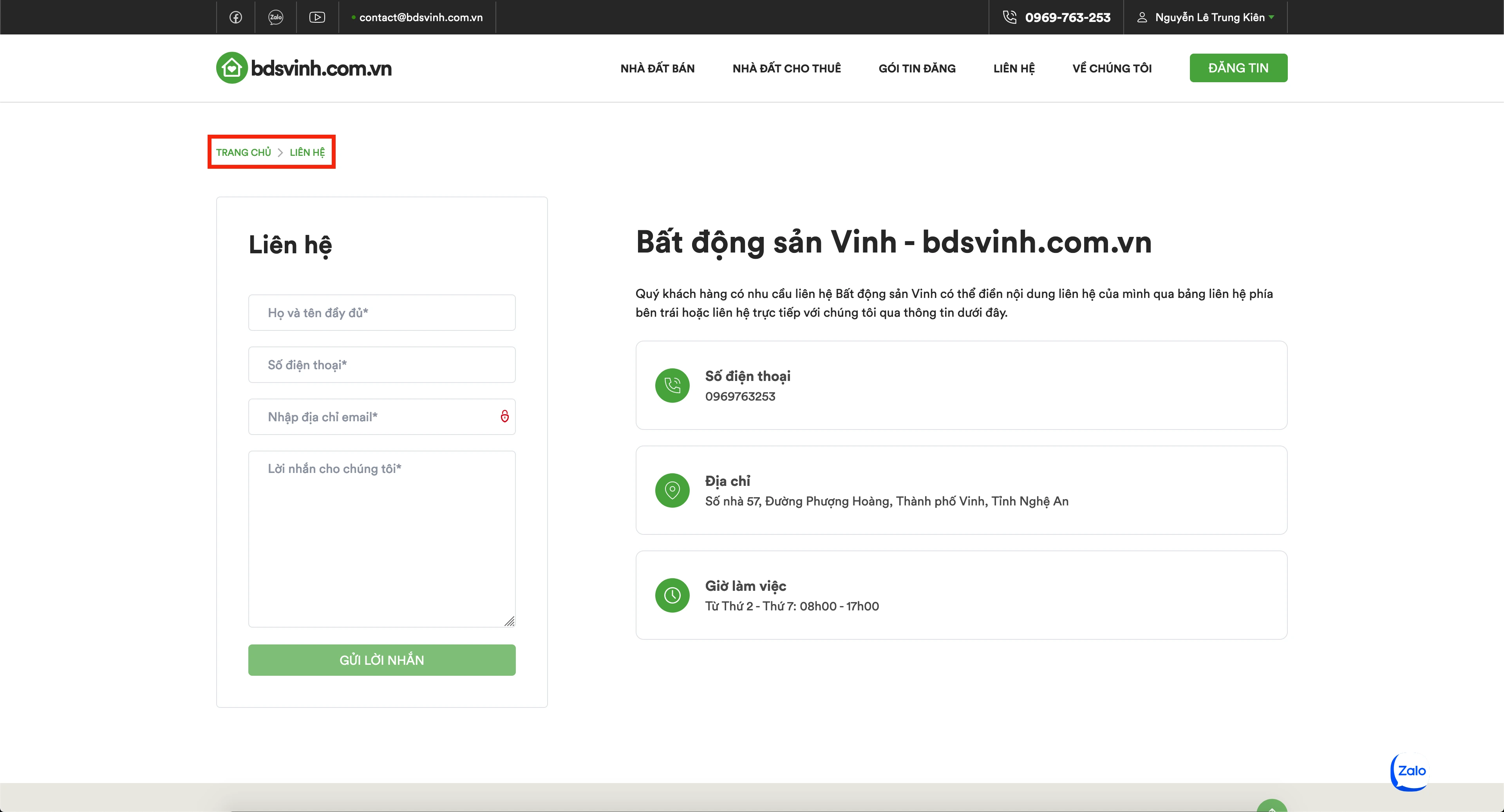Screen dimensions: 1504x812
Task: Open the NHÀ ĐẤT BÁN menu
Action: point(657,68)
